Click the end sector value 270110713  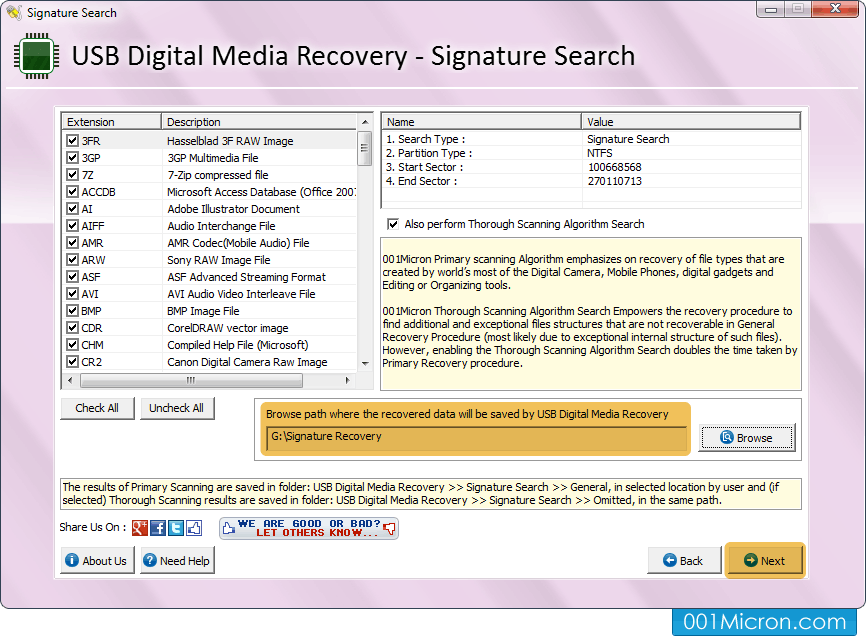coord(615,181)
